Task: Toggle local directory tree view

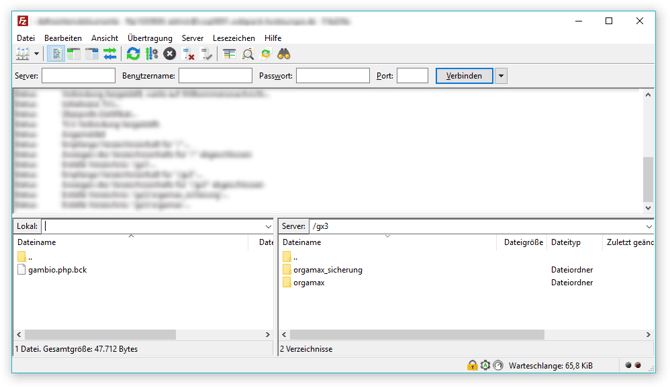Action: 74,54
